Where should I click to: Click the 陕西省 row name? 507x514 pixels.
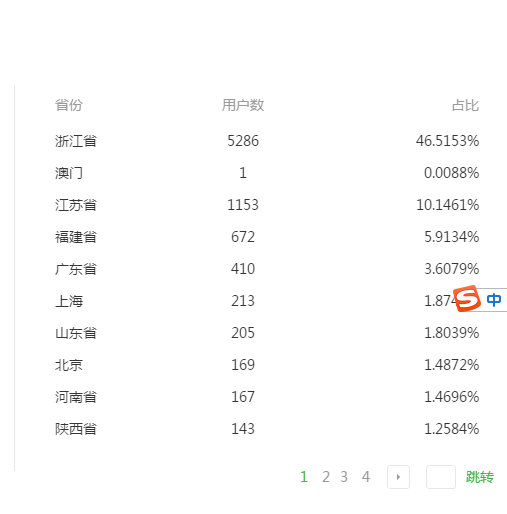pos(76,429)
